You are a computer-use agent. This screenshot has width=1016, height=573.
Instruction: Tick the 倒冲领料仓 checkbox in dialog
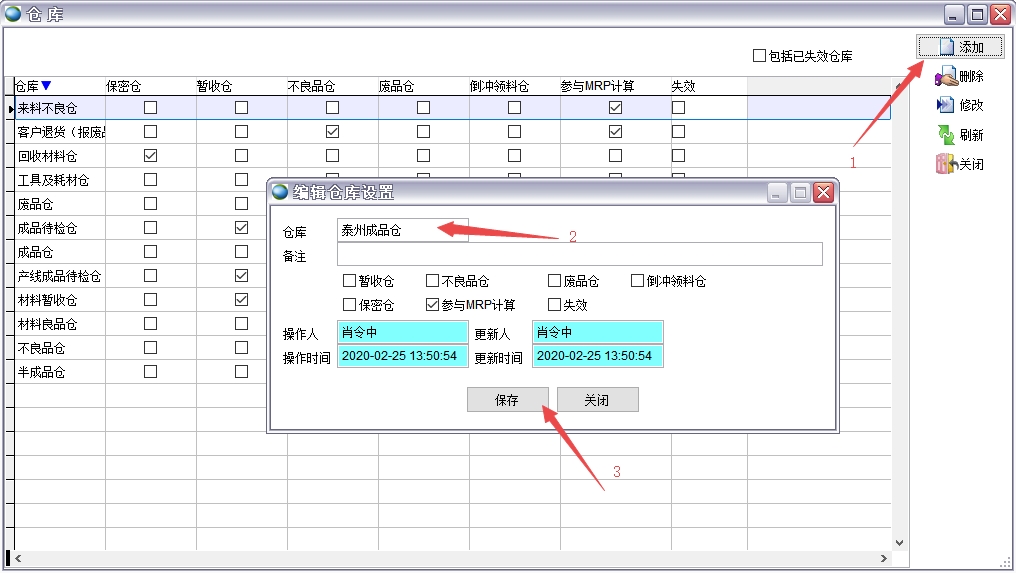637,281
